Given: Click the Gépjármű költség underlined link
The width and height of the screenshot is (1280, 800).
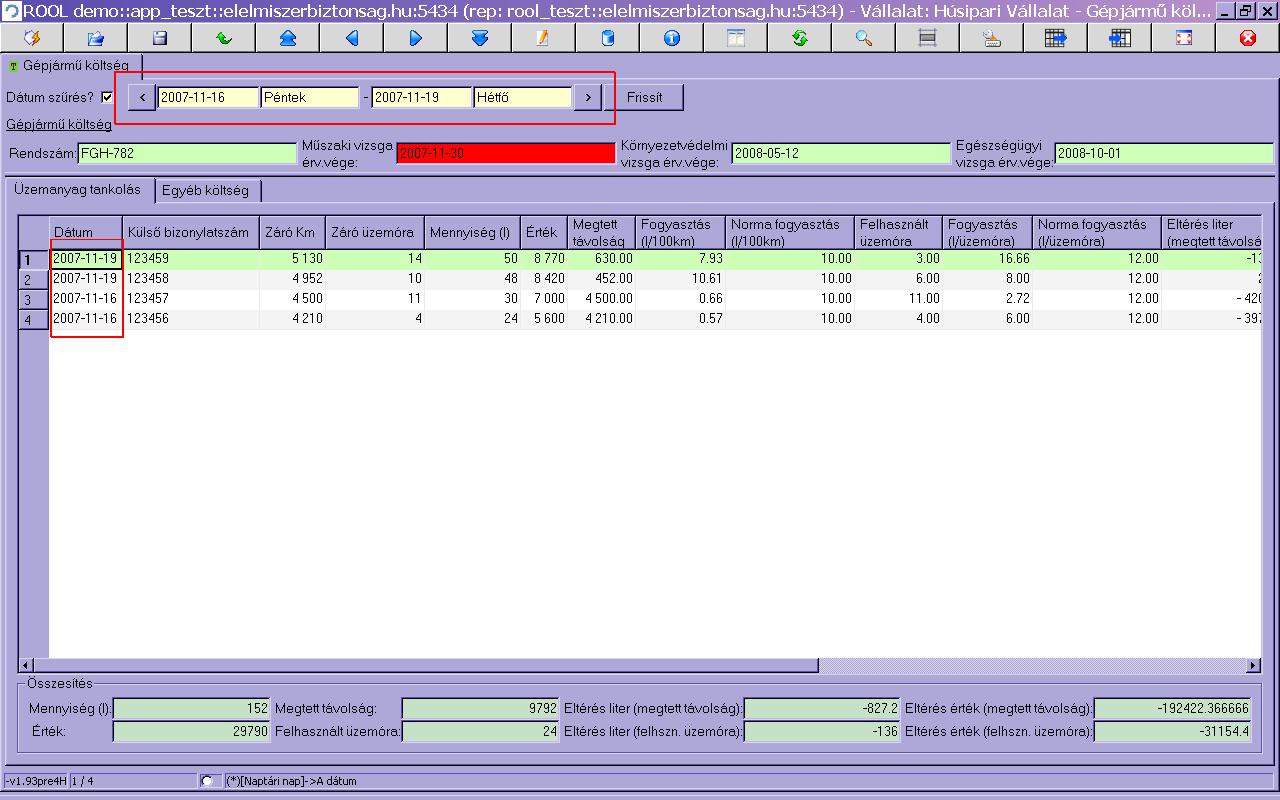Looking at the screenshot, I should coord(59,125).
